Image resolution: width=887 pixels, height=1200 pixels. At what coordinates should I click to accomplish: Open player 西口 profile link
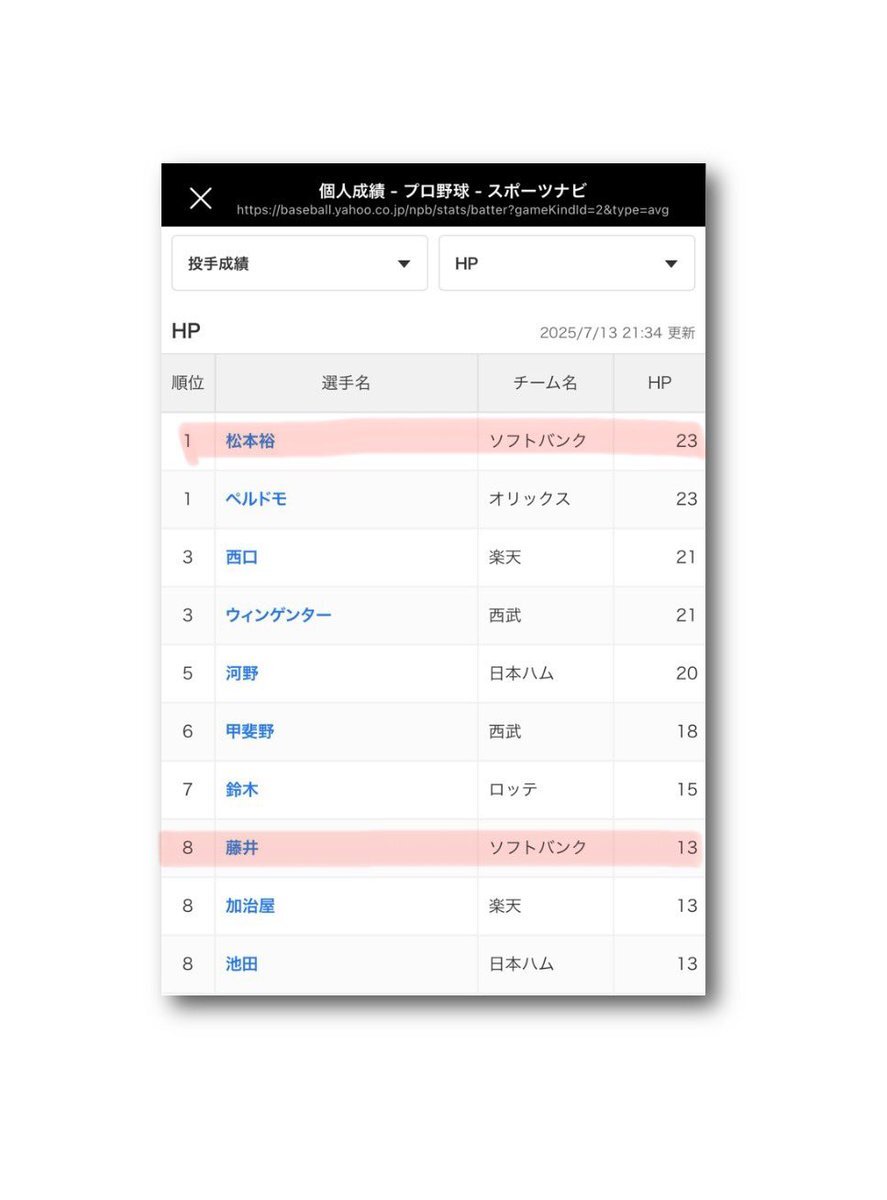pyautogui.click(x=242, y=557)
